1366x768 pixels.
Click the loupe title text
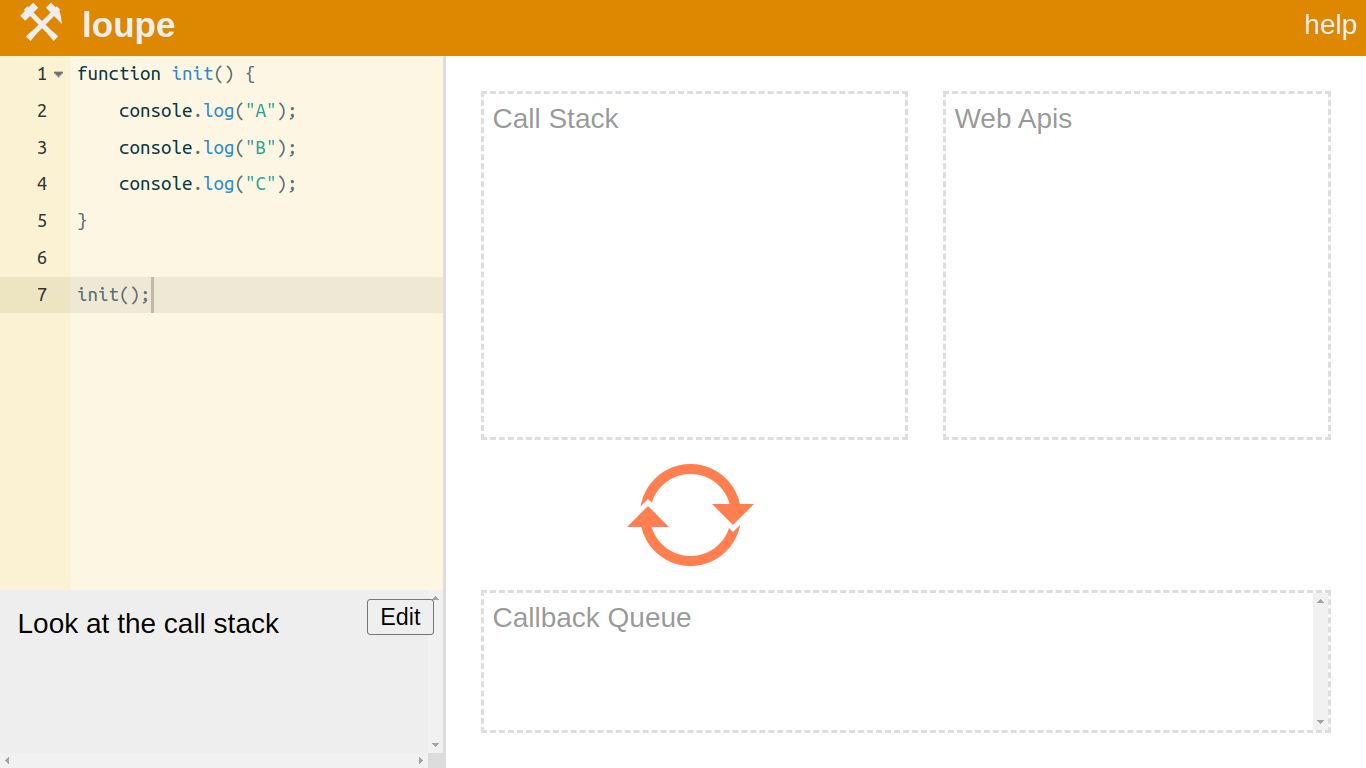[128, 25]
